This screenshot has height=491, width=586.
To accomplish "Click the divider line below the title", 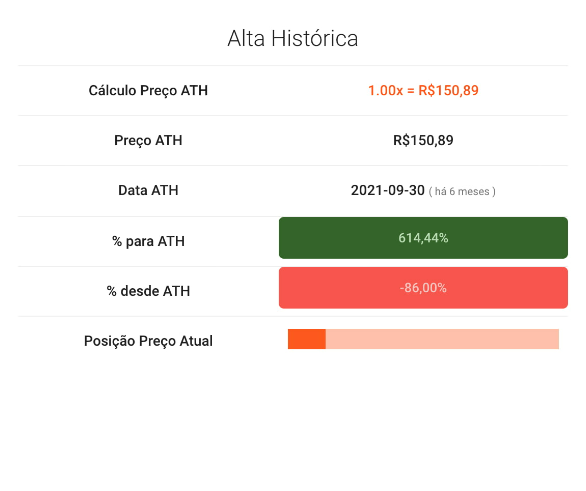I will tap(293, 66).
